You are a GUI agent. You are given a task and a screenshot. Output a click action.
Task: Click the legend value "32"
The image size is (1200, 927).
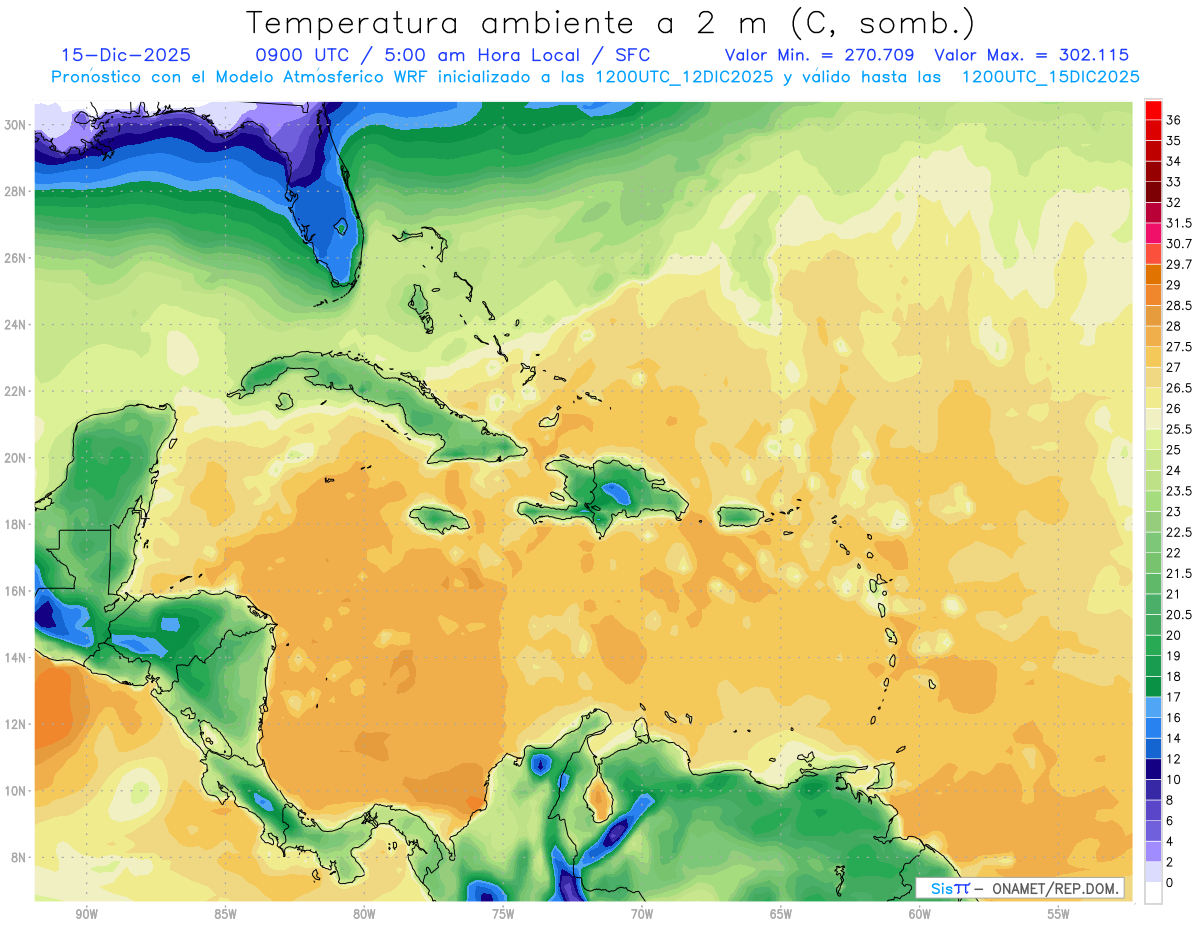click(x=1174, y=202)
